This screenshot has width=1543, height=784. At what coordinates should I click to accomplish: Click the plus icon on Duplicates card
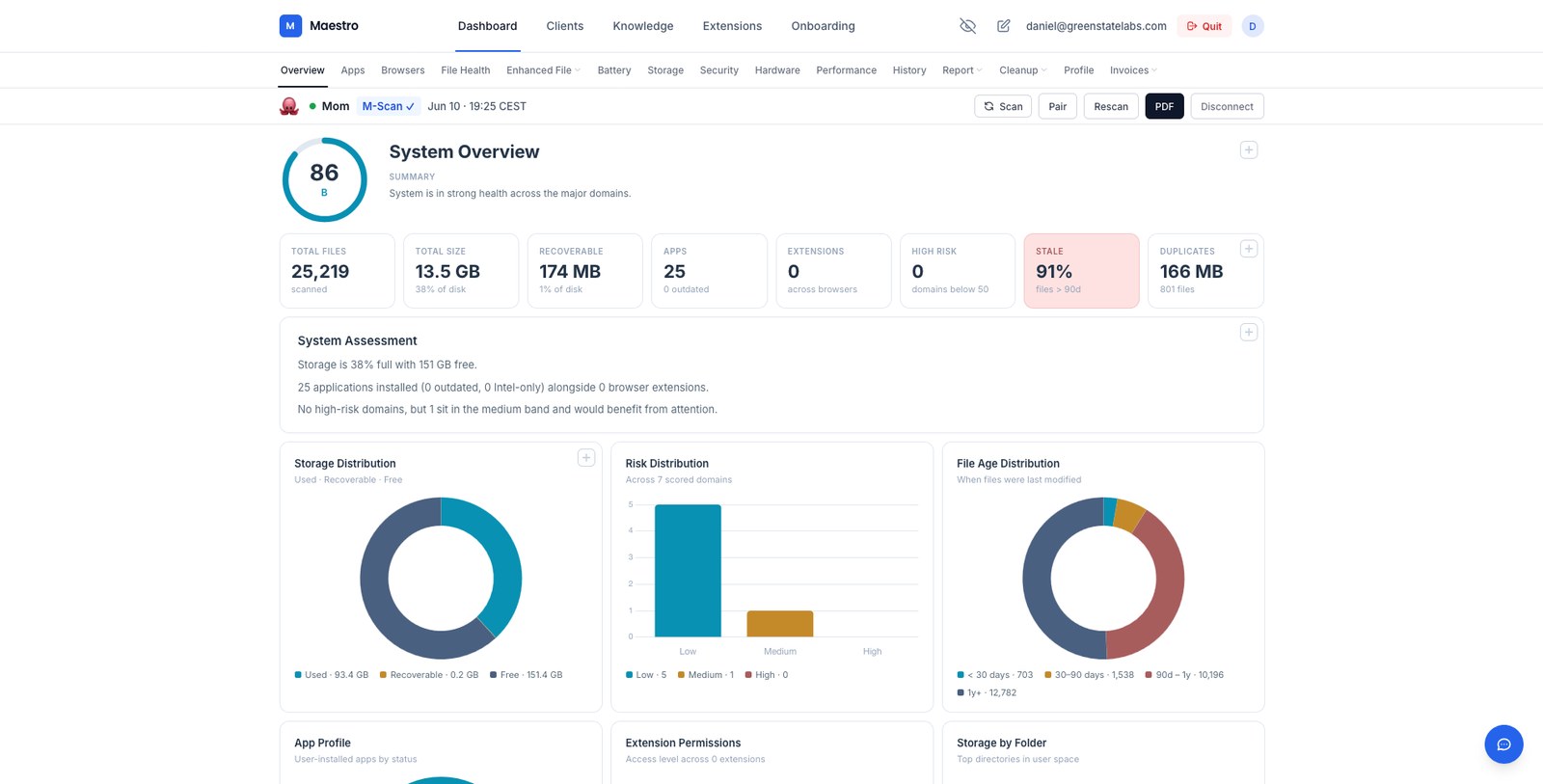[x=1249, y=249]
